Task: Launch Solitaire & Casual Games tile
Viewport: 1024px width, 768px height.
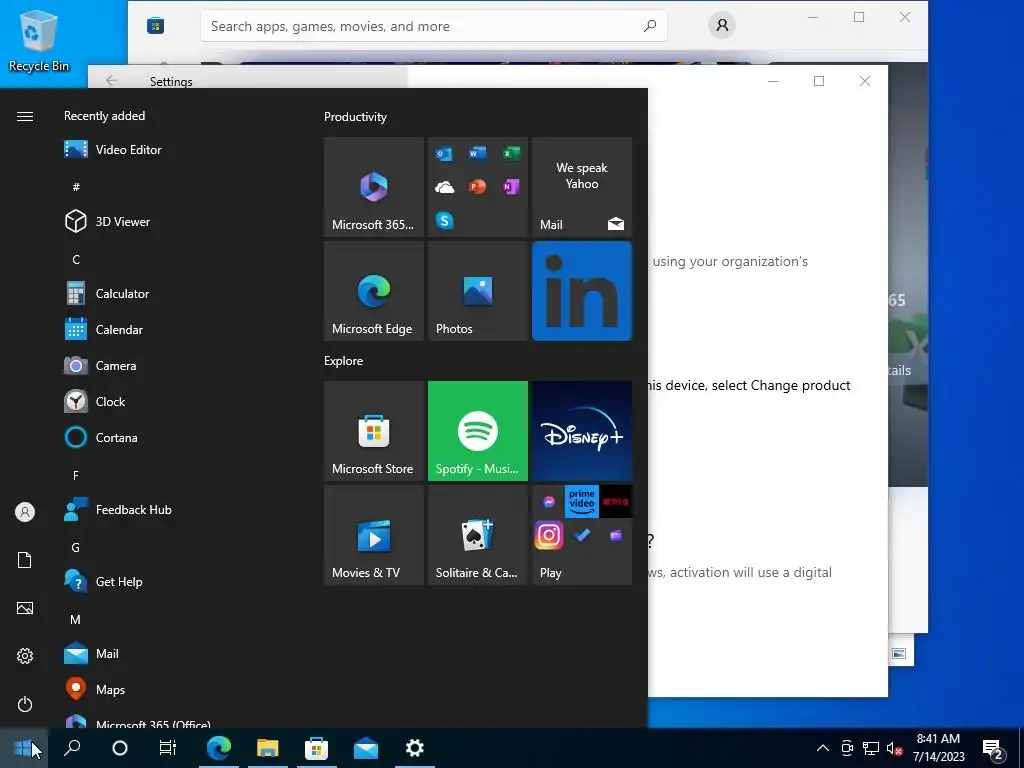Action: (478, 535)
